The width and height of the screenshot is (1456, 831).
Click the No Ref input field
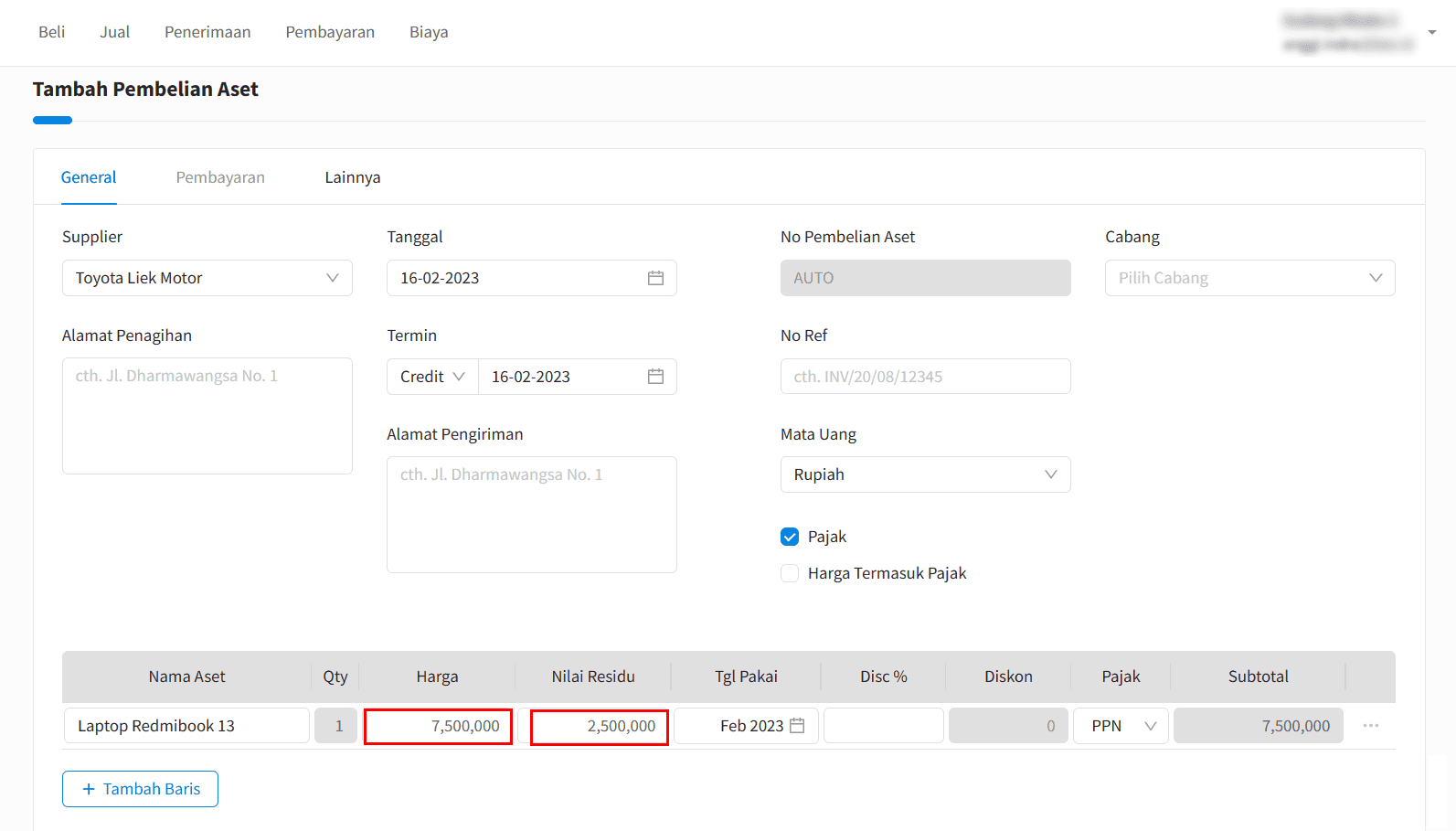click(x=925, y=377)
